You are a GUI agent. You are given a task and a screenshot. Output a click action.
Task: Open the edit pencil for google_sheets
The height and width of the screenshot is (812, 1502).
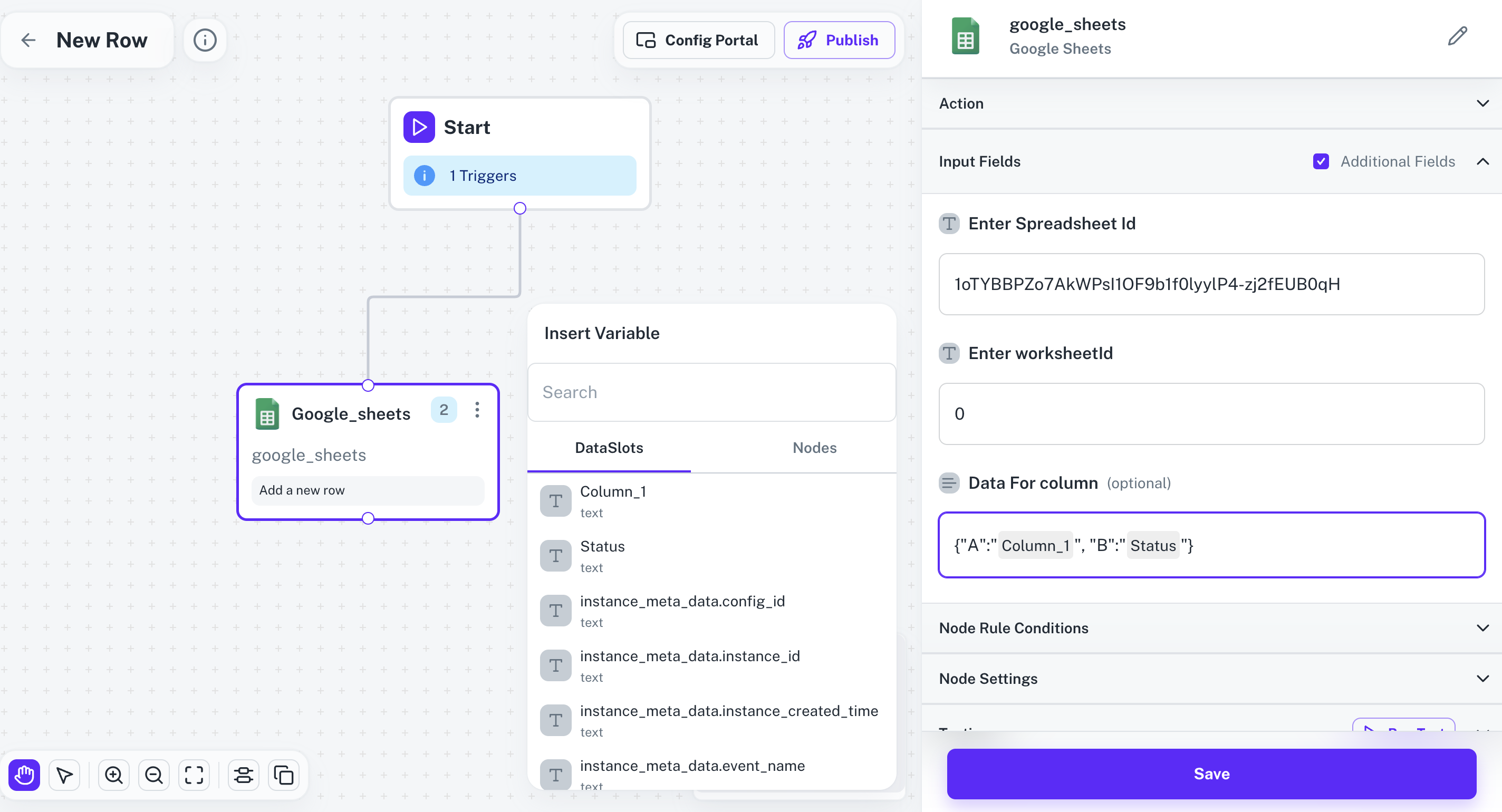1457,36
